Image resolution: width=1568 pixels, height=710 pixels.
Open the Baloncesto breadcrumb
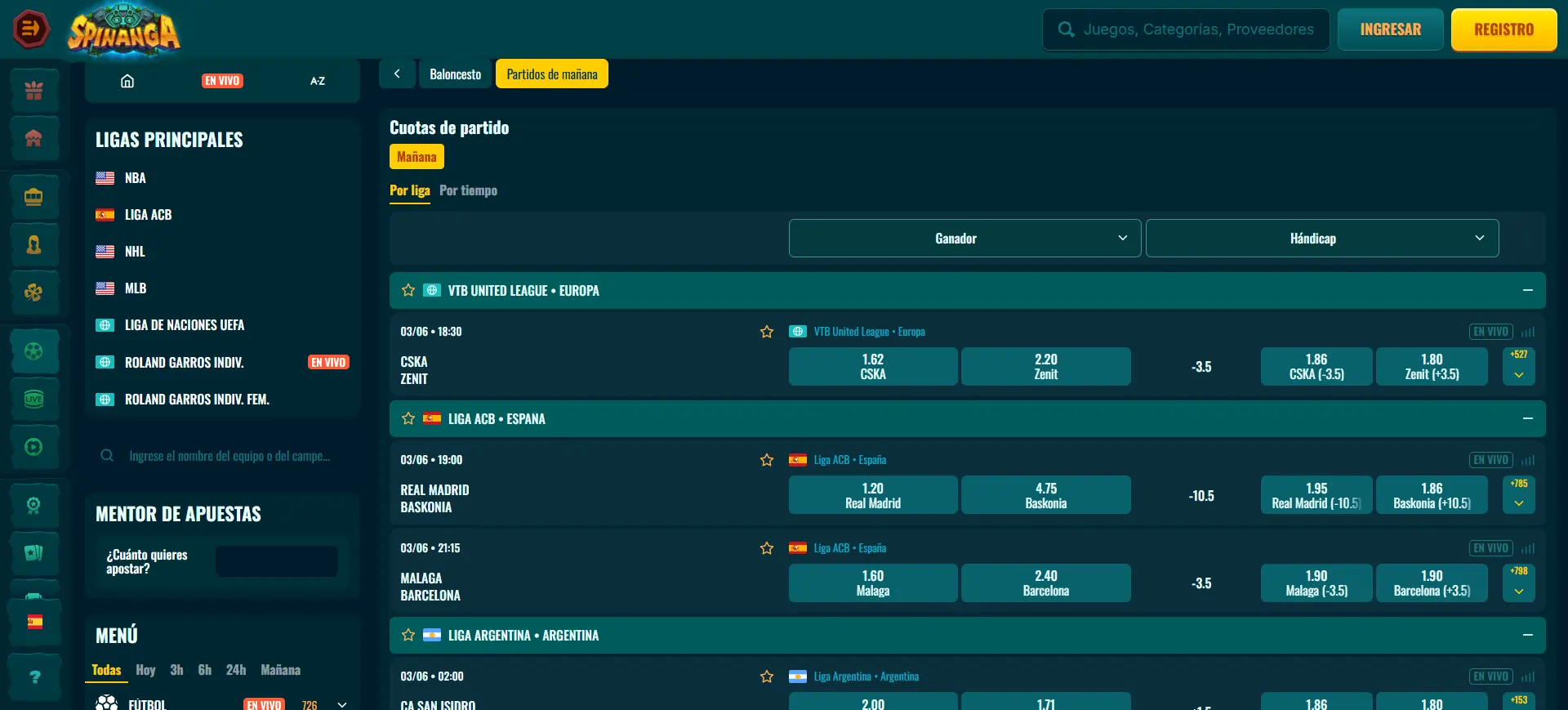pos(456,74)
